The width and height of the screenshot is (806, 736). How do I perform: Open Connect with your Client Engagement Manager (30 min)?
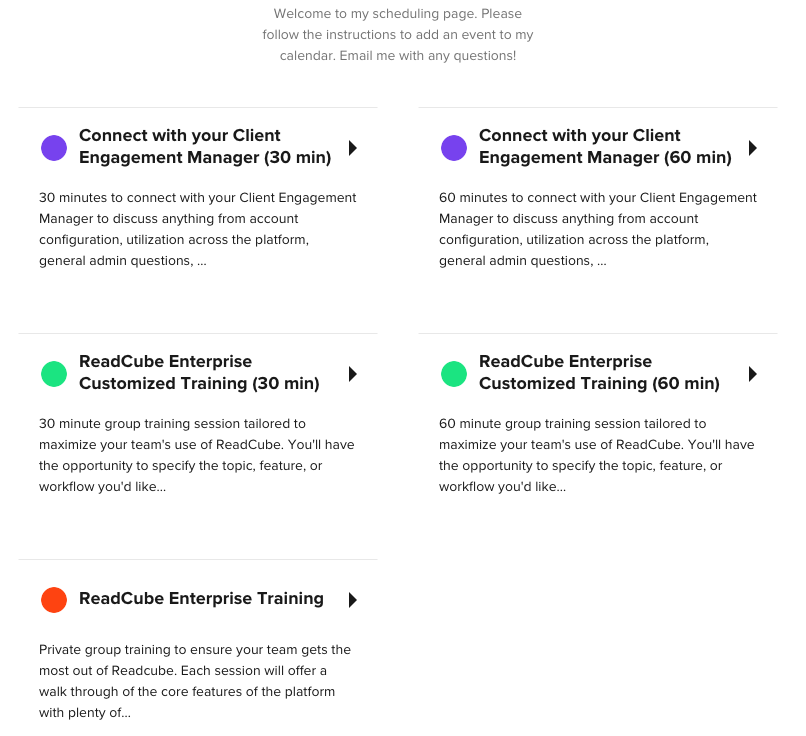205,146
